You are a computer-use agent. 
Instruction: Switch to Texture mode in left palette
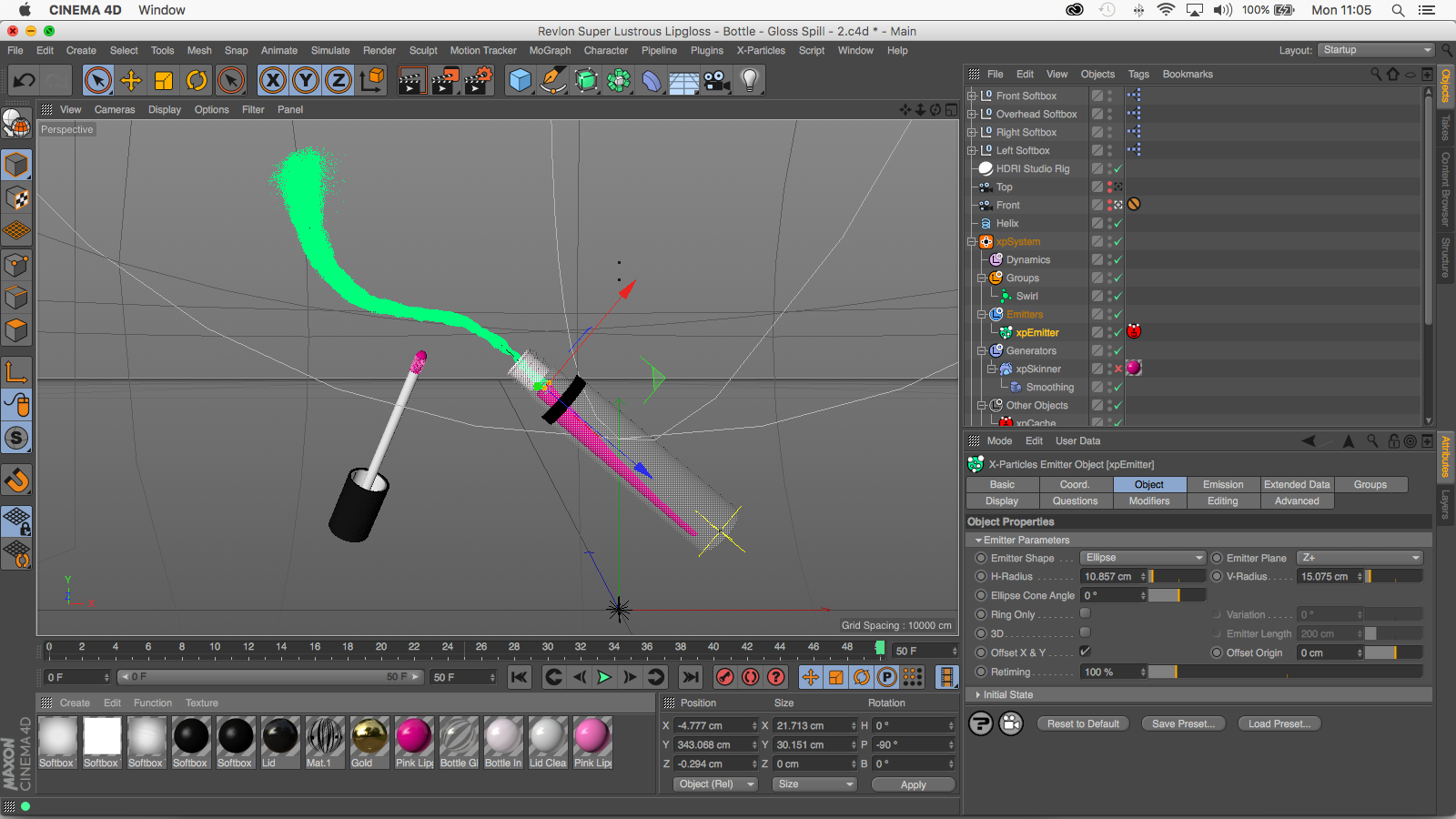click(x=16, y=198)
